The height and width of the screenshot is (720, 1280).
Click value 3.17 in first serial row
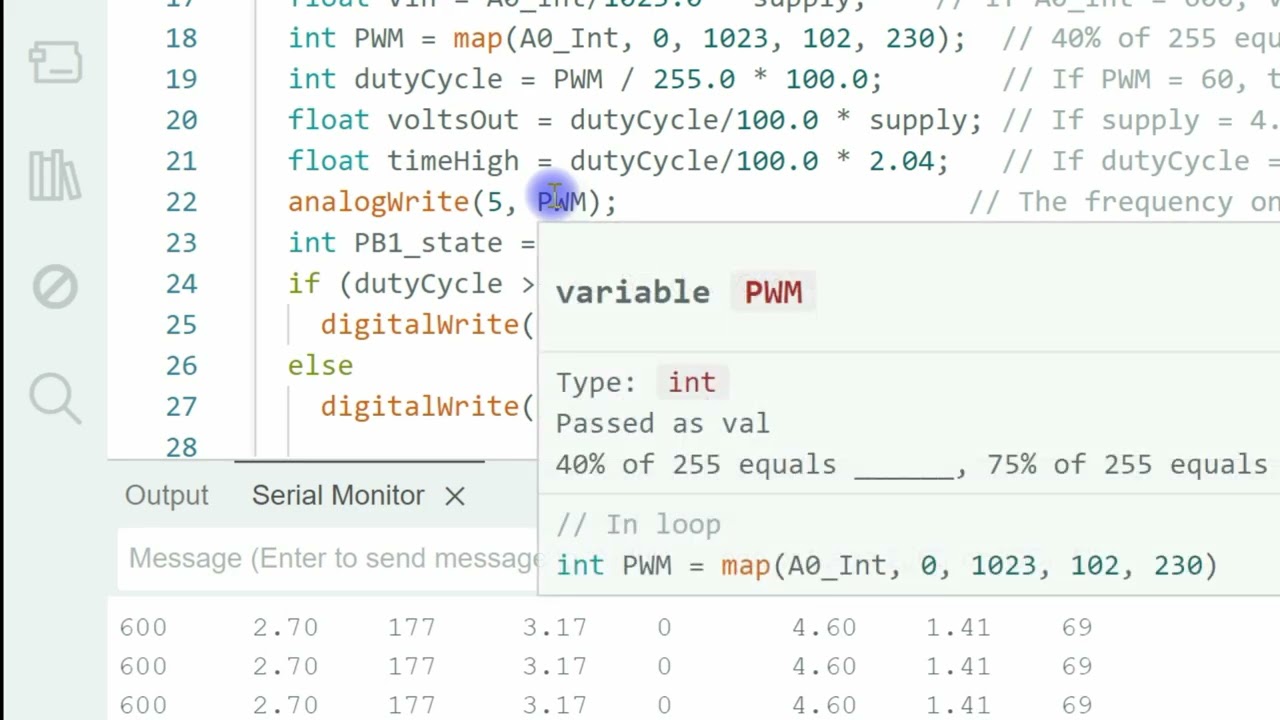point(555,627)
